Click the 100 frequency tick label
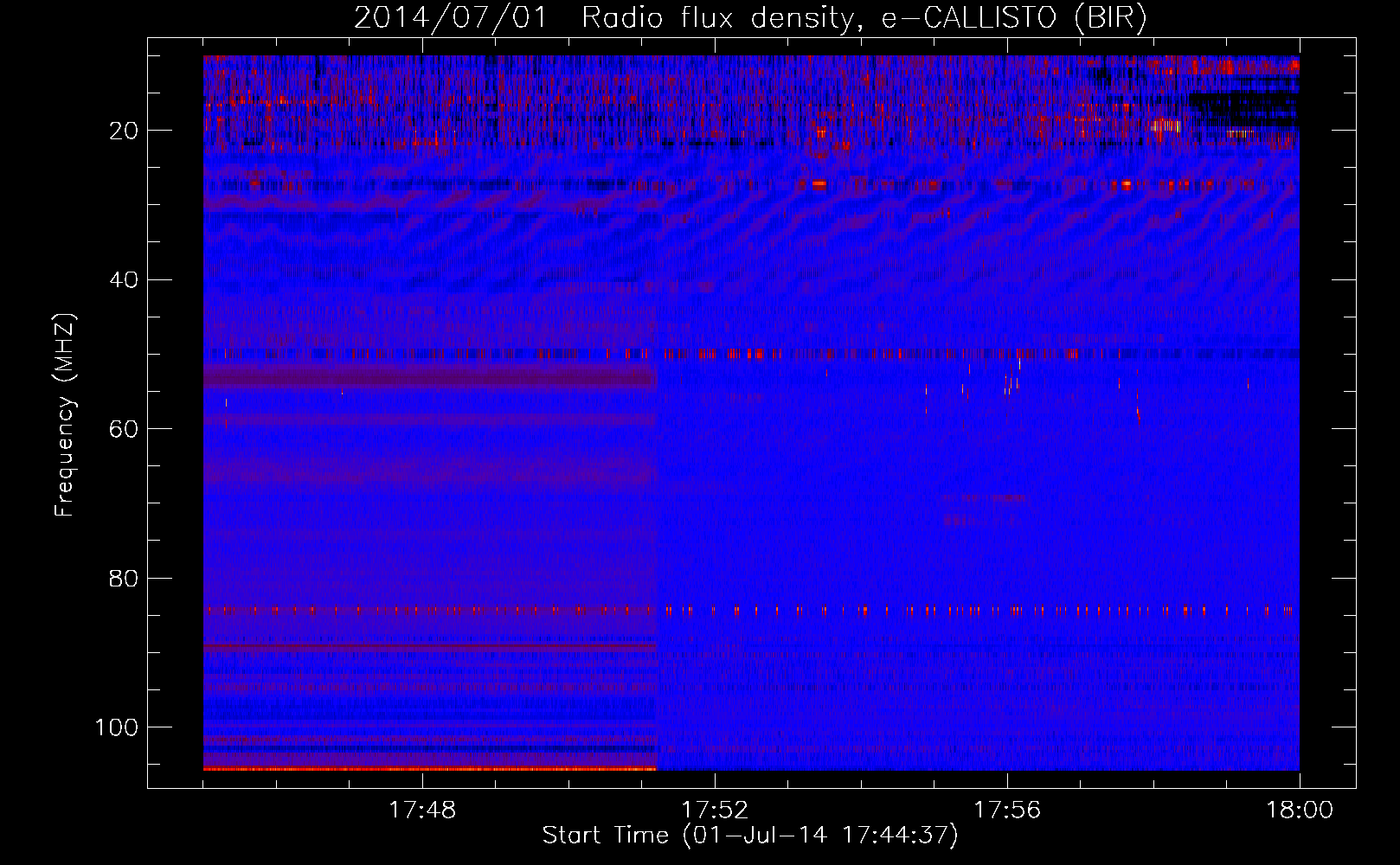This screenshot has width=1400, height=865. click(116, 727)
